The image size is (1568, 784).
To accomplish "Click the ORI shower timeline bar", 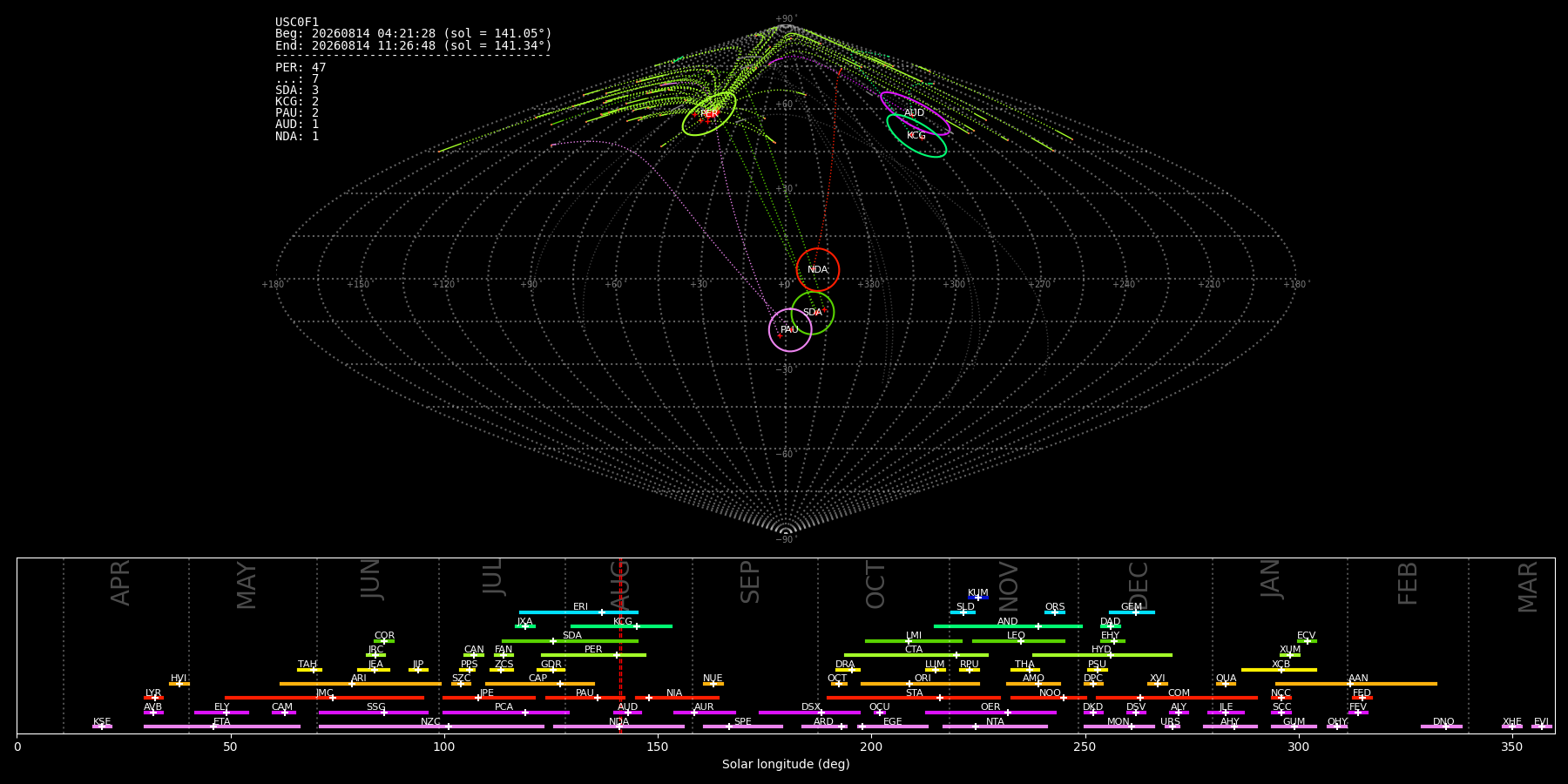I will 920,684.
